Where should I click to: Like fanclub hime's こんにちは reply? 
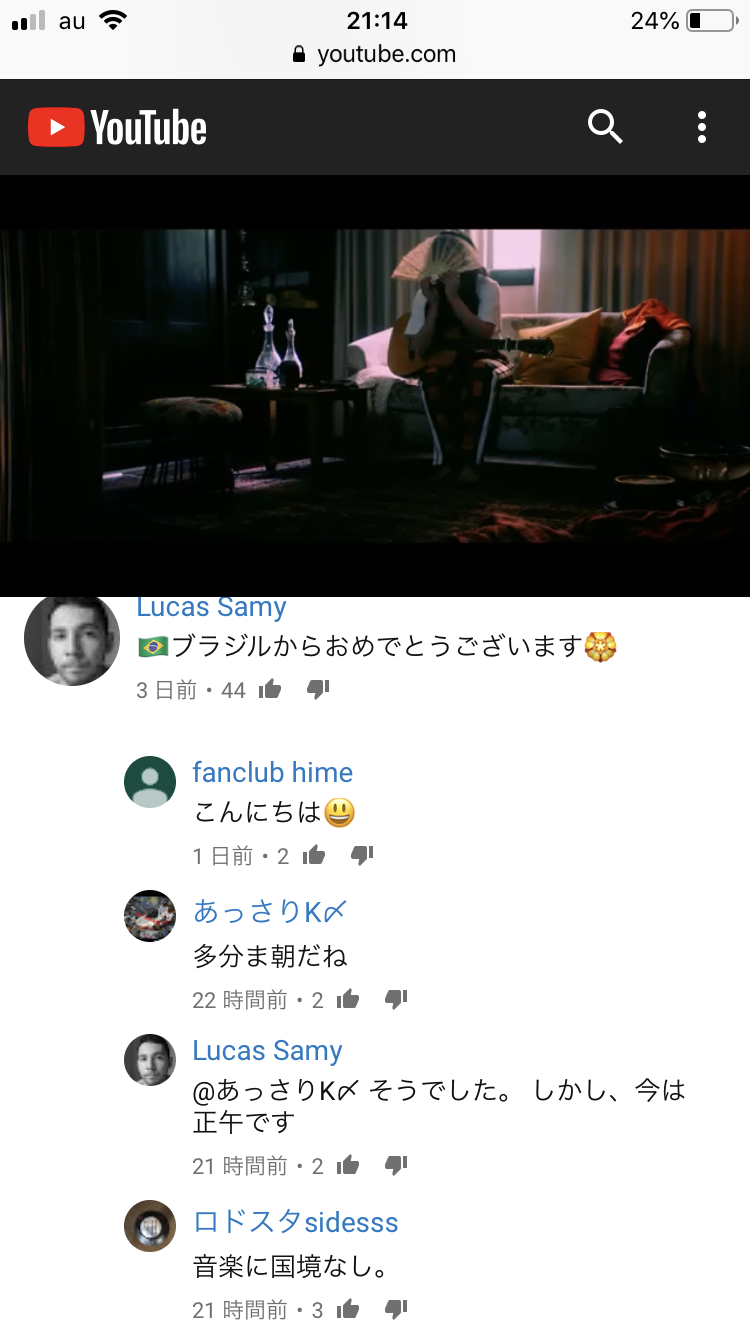(314, 855)
